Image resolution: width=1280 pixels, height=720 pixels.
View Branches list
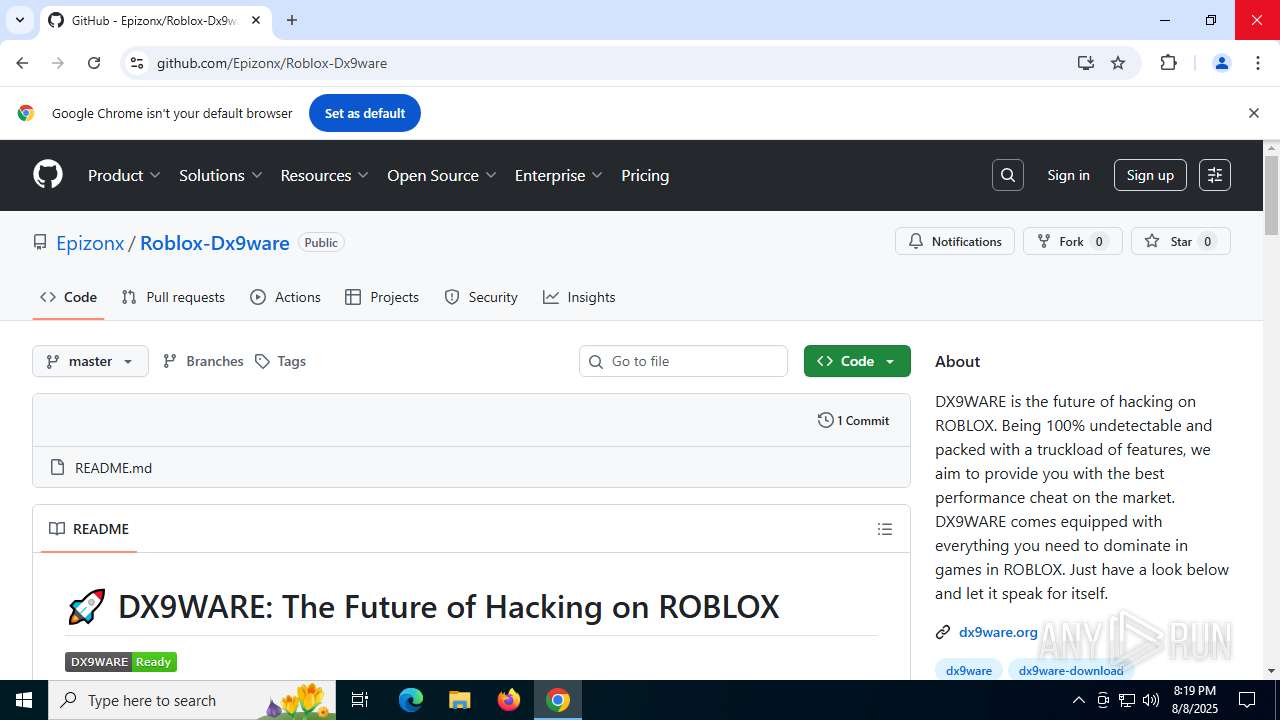coord(203,361)
